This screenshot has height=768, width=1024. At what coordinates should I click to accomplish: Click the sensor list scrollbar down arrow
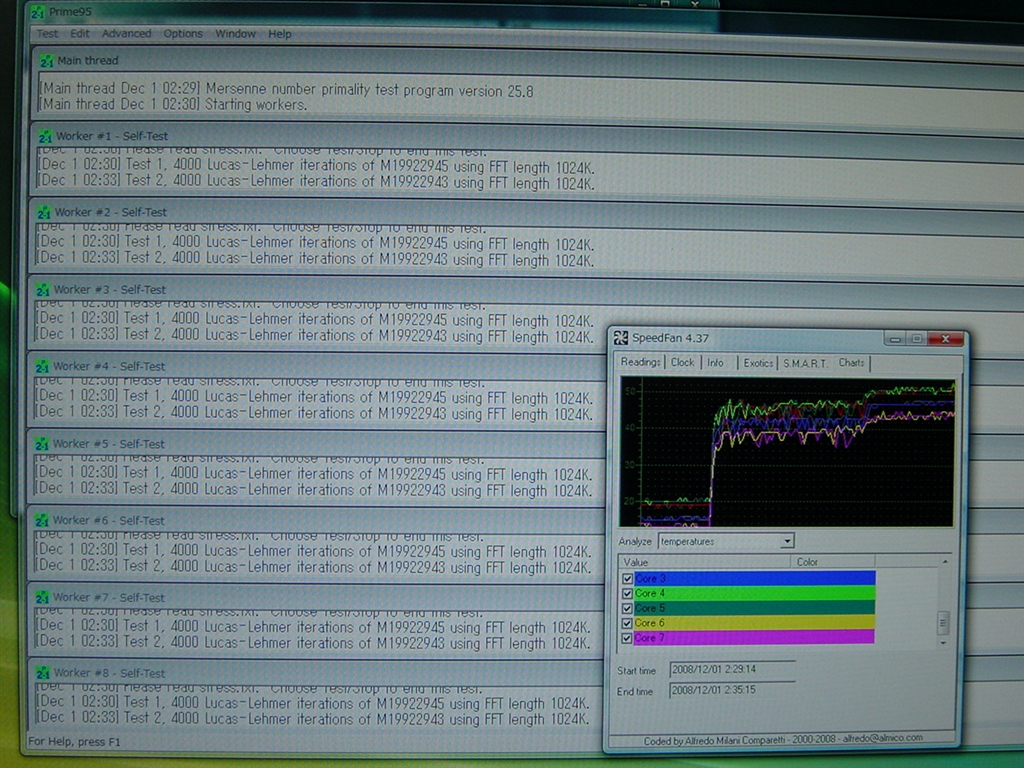[944, 643]
